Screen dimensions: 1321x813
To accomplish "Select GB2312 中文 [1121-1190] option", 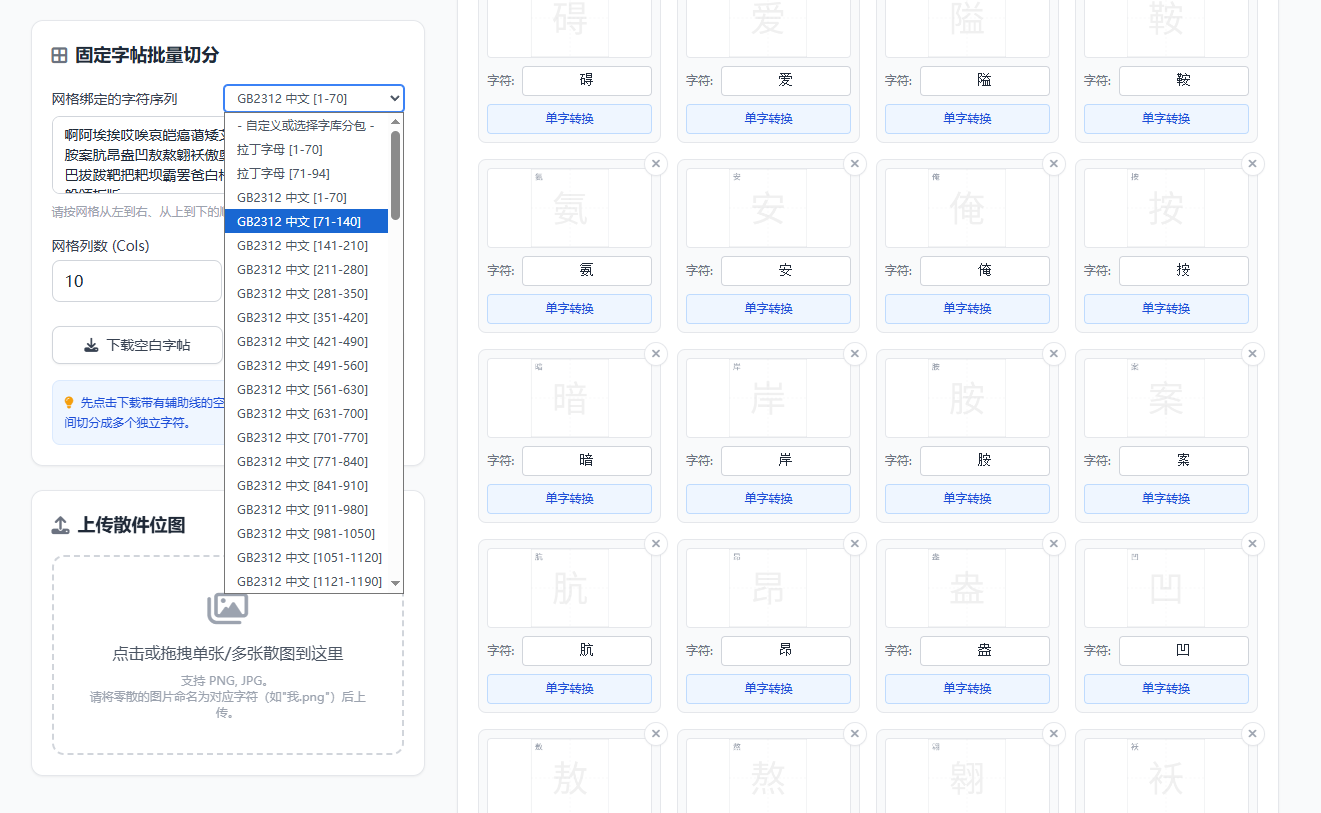I will [x=306, y=582].
